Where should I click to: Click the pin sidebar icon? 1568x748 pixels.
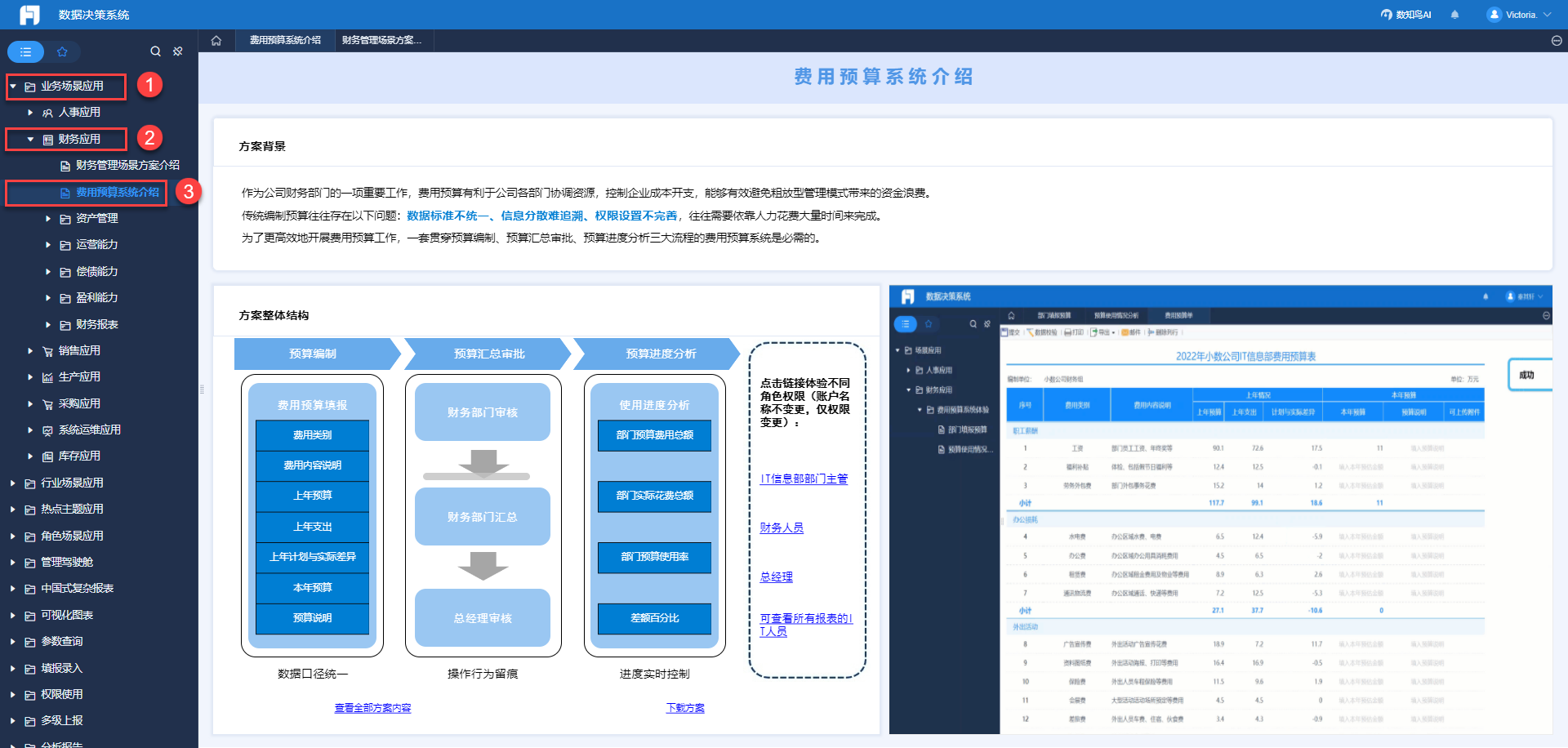click(178, 51)
